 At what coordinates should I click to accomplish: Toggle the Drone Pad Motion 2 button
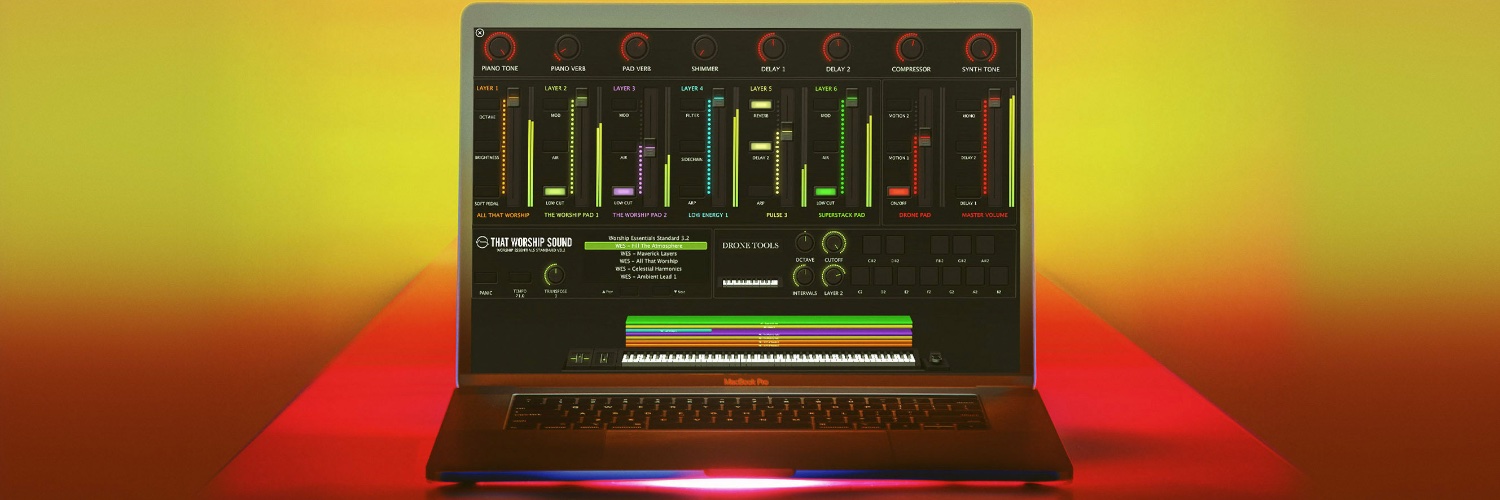pos(898,104)
